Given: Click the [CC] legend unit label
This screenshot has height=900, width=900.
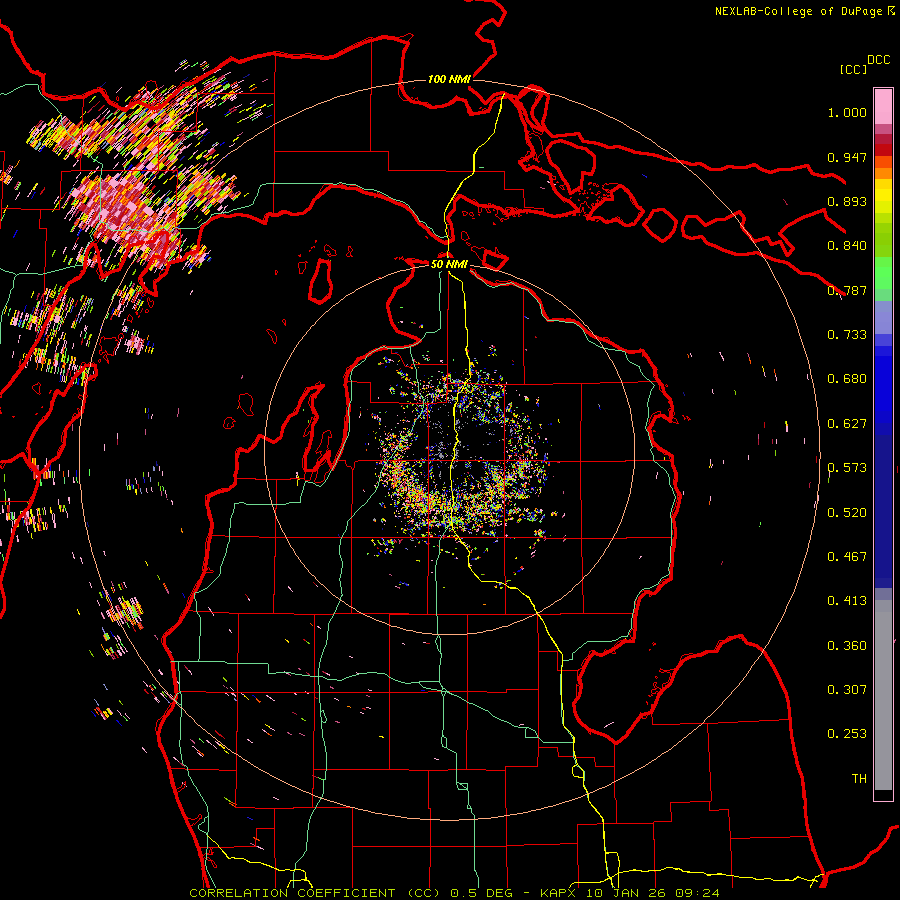Looking at the screenshot, I should 853,69.
